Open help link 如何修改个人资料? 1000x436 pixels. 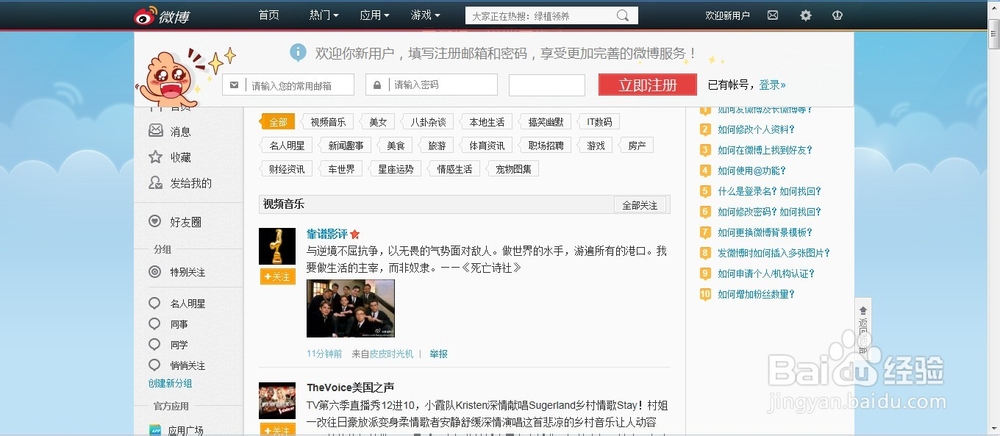[x=756, y=129]
